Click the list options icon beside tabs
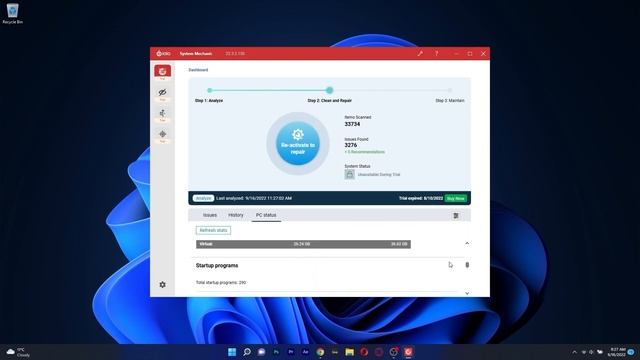This screenshot has width=640, height=360. [x=456, y=216]
